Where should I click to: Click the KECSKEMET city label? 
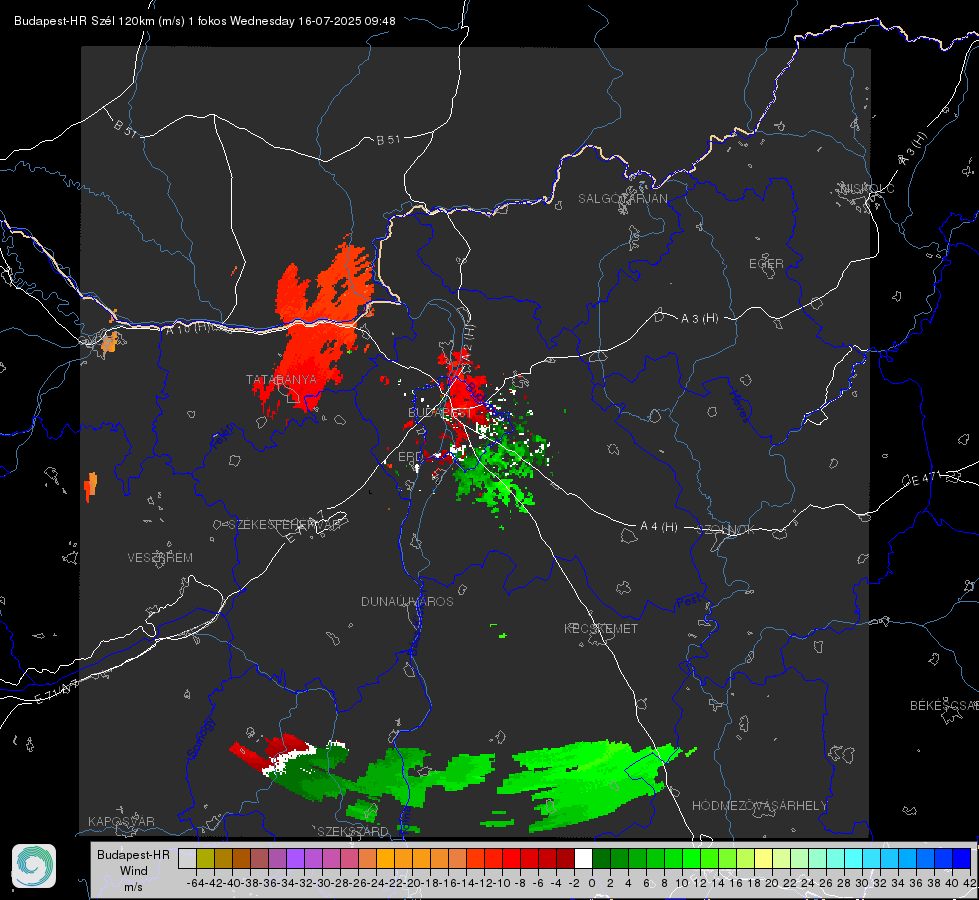point(601,629)
